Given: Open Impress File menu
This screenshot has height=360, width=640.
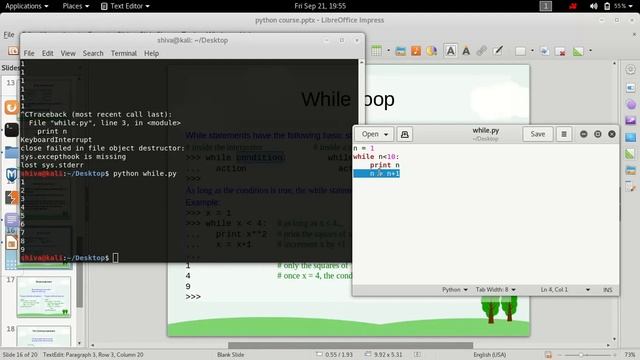Looking at the screenshot, I should point(9,35).
